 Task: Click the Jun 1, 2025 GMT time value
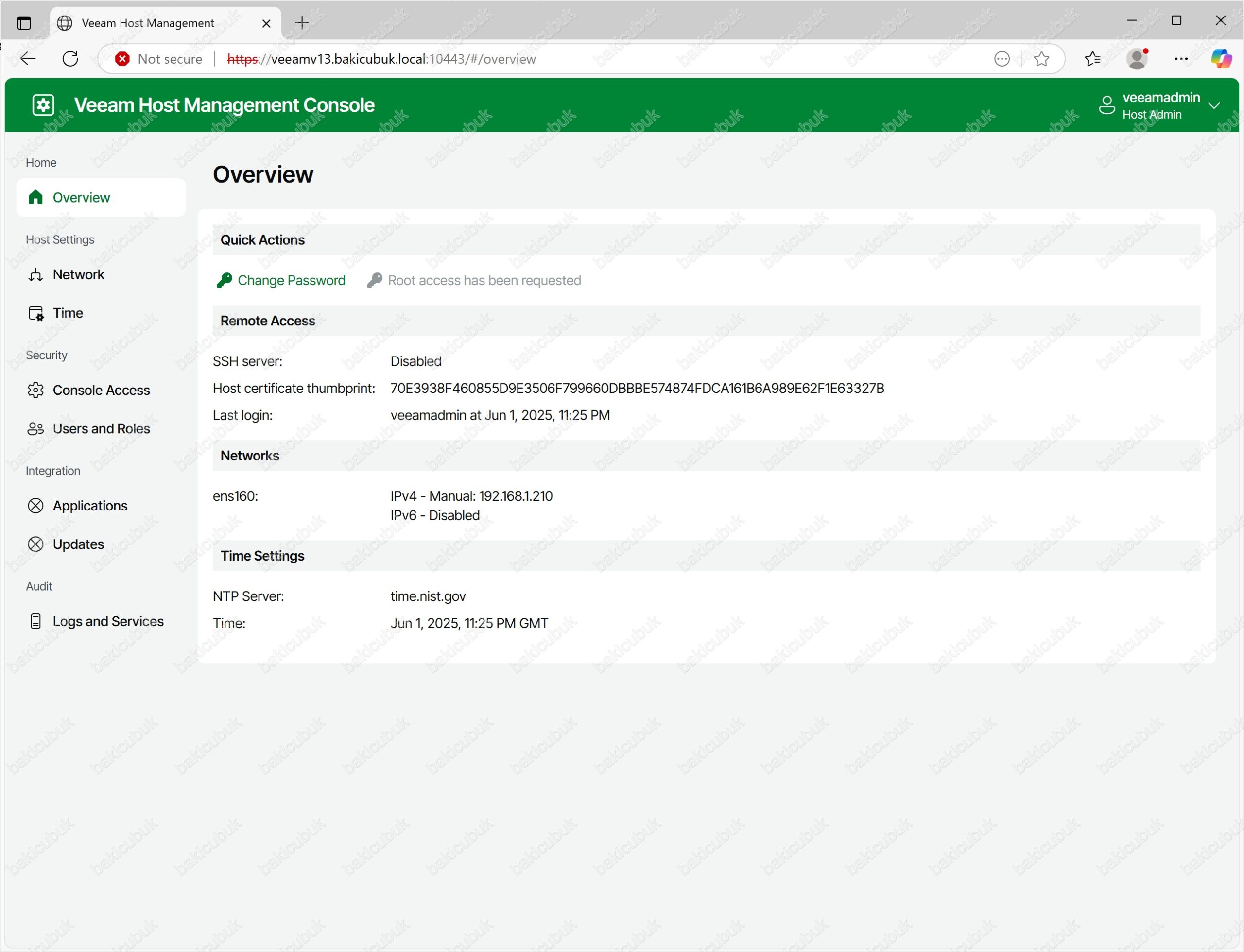point(469,623)
